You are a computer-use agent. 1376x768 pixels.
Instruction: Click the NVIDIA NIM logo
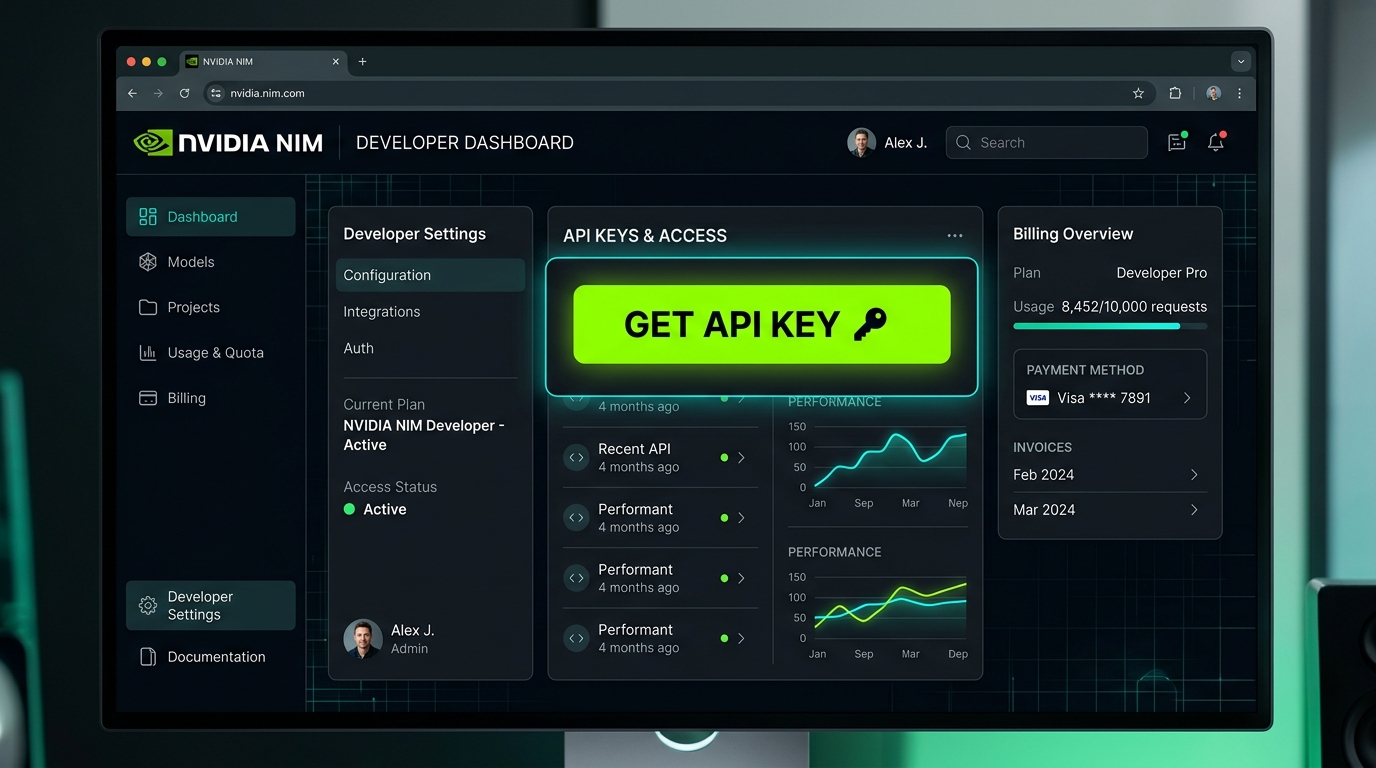tap(228, 142)
